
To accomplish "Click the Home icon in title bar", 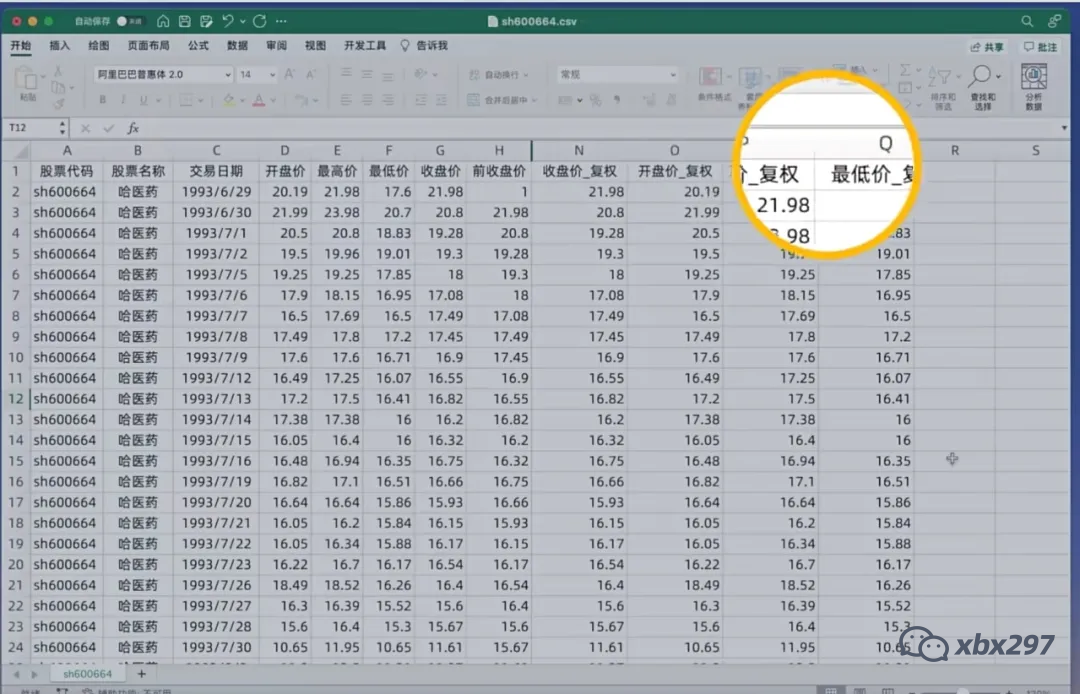I will [163, 21].
